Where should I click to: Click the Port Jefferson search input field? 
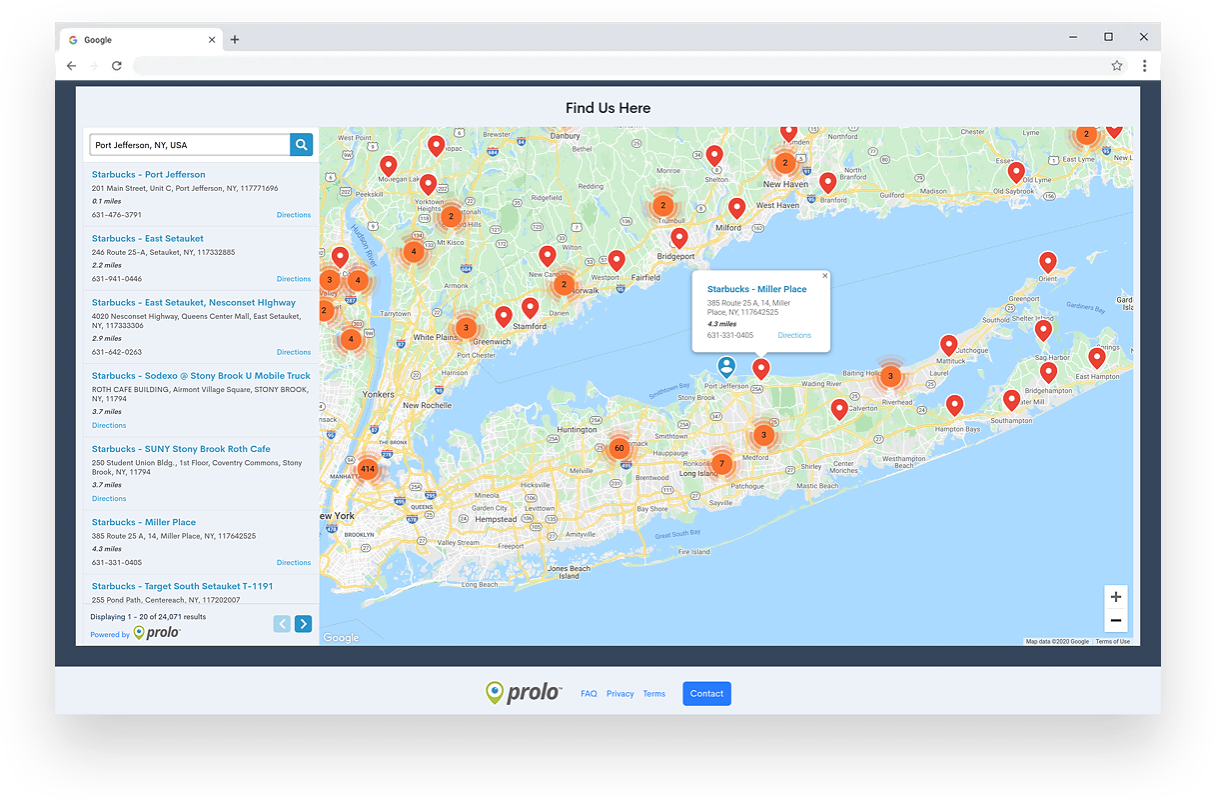[185, 144]
